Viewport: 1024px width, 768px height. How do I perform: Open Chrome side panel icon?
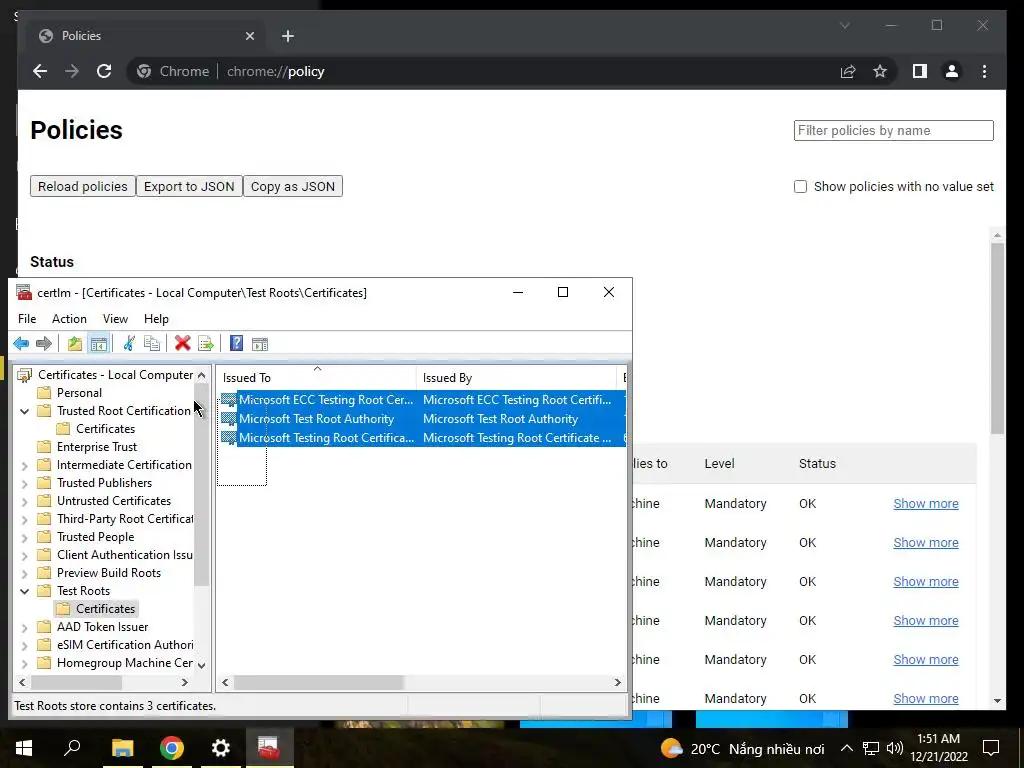[x=920, y=71]
